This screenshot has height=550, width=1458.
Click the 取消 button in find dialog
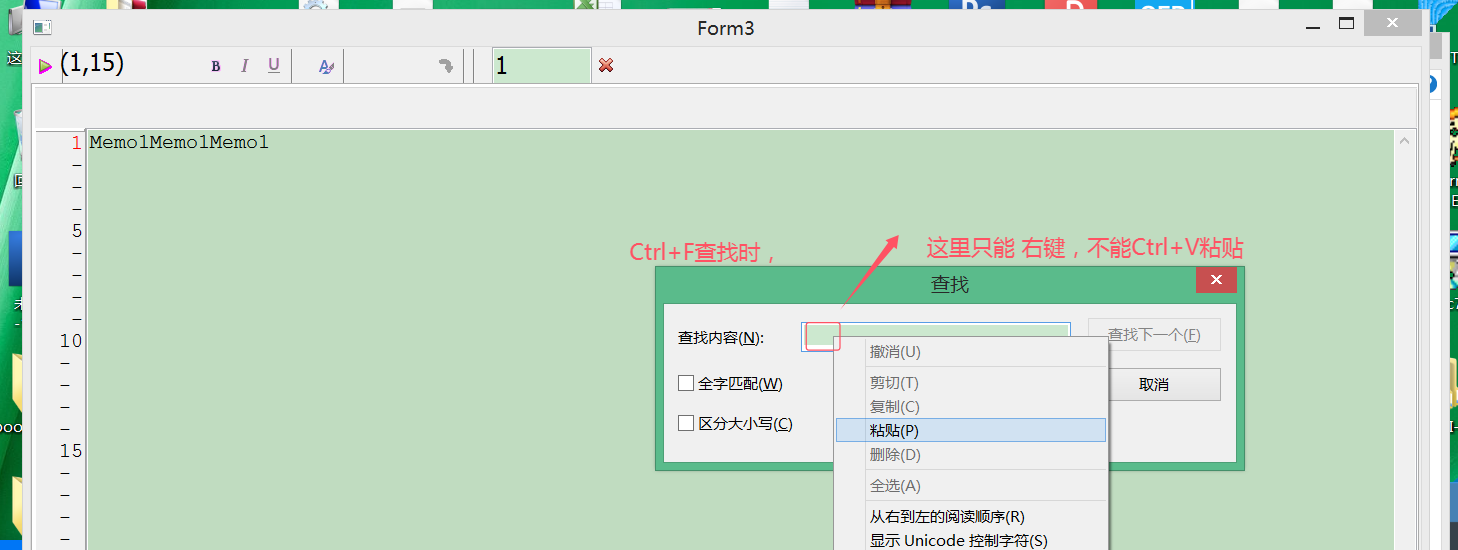[1154, 384]
